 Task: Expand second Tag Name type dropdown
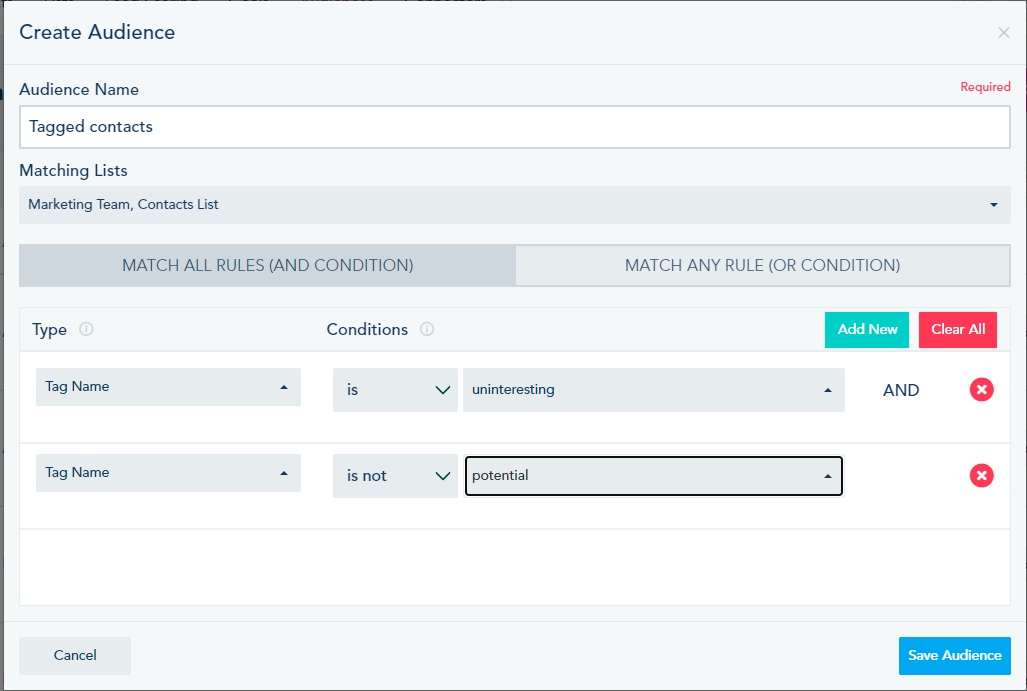coord(168,473)
